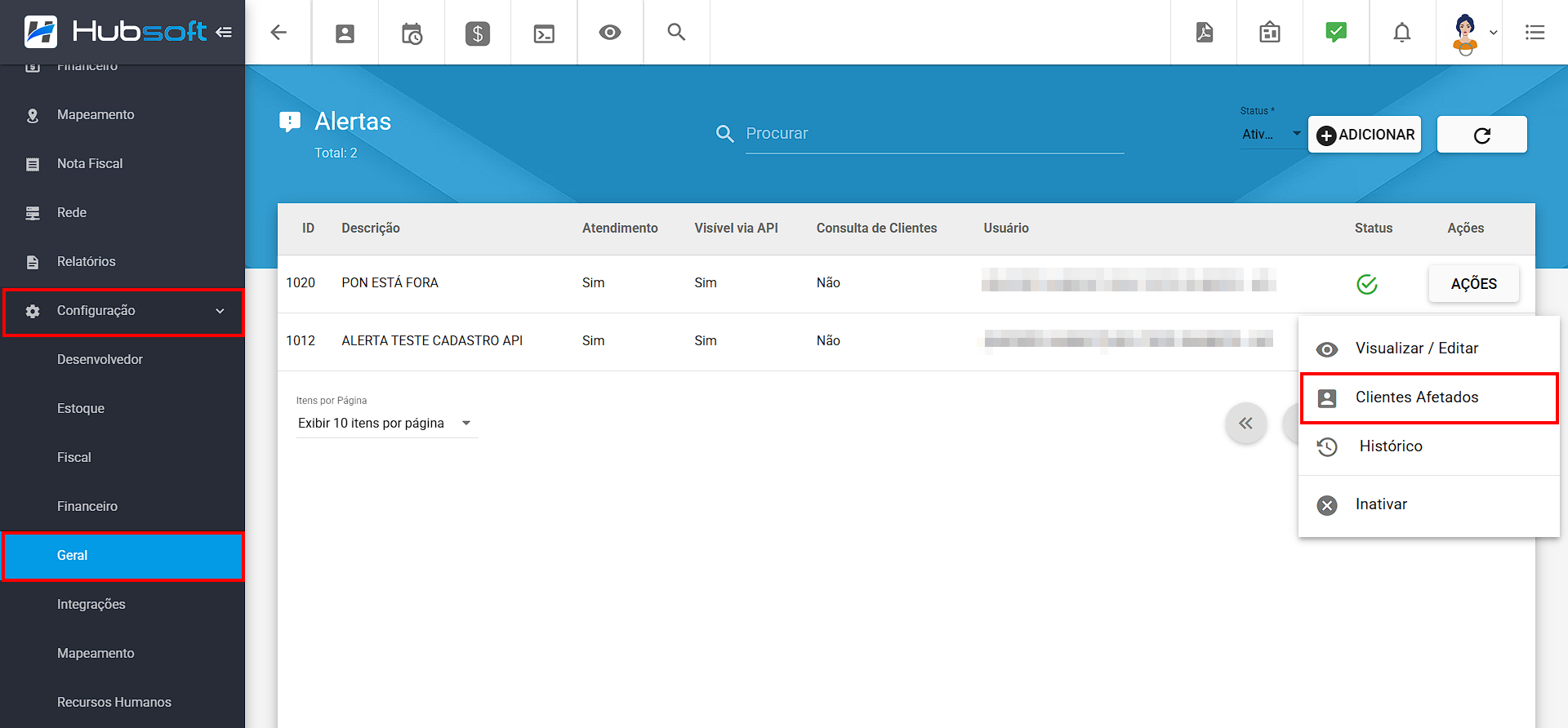This screenshot has height=728, width=1568.
Task: Click the Configuração chevron arrow
Action: click(x=220, y=311)
